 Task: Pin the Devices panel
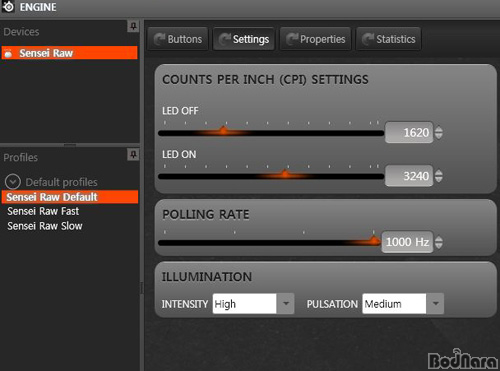tap(133, 26)
